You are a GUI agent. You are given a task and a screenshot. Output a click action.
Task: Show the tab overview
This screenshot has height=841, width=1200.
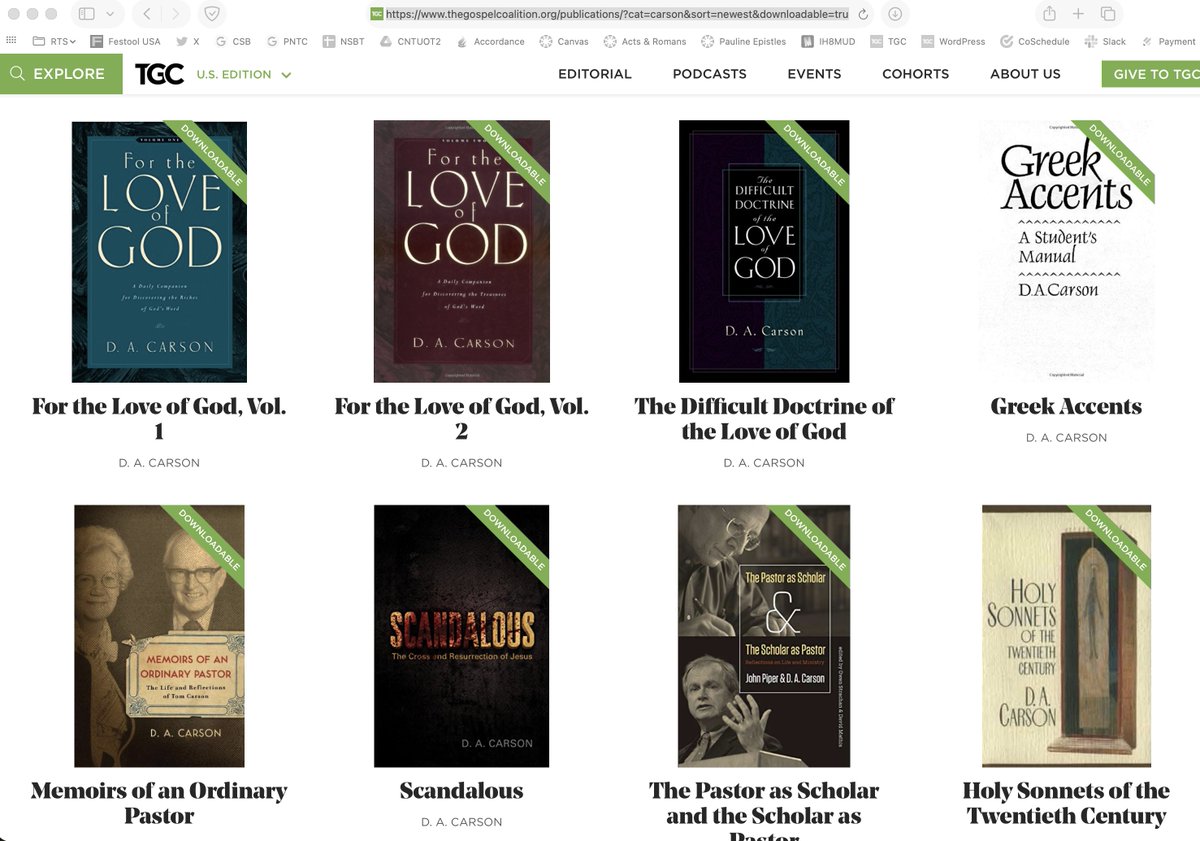click(1108, 14)
